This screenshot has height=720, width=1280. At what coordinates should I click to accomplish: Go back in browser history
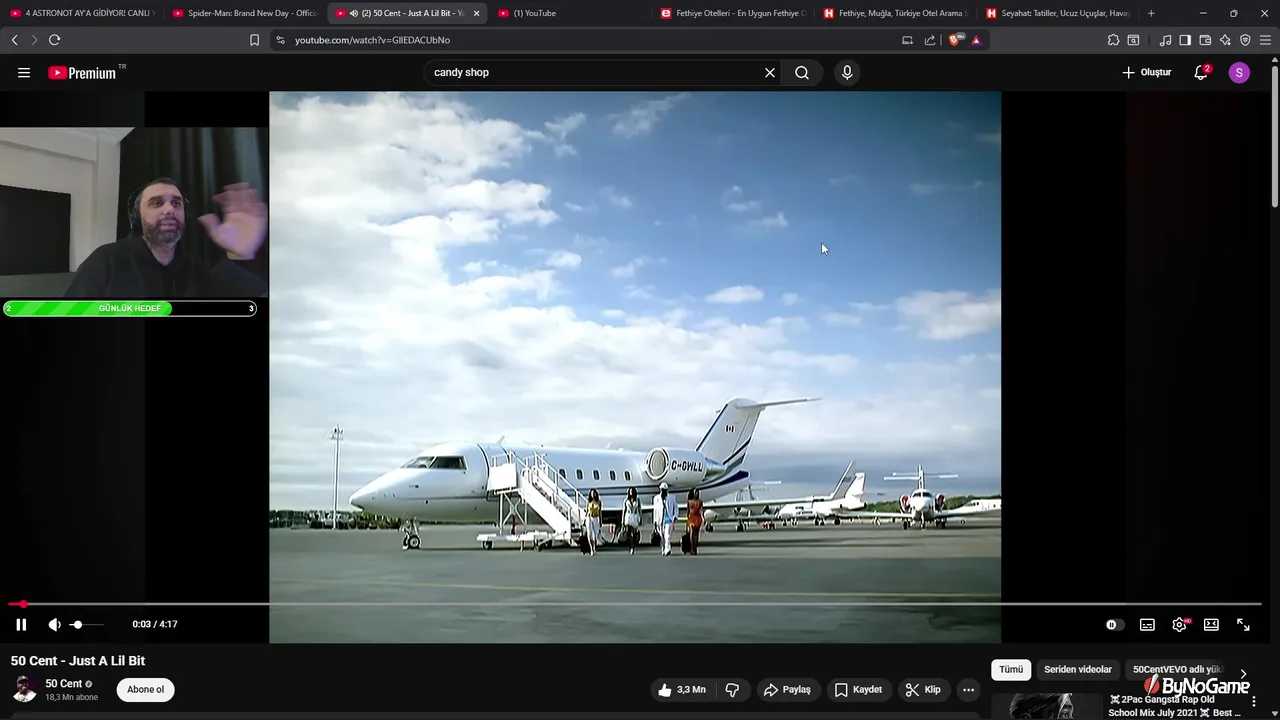click(14, 40)
